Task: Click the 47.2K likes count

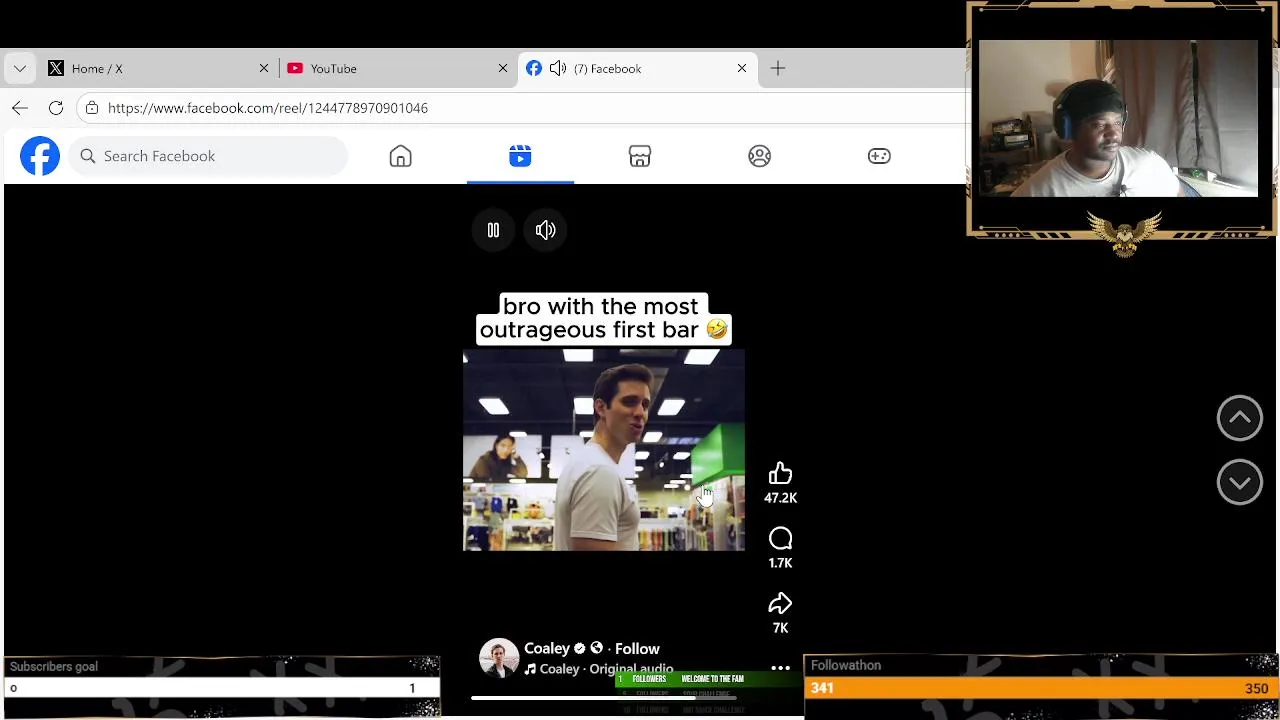Action: pyautogui.click(x=780, y=498)
